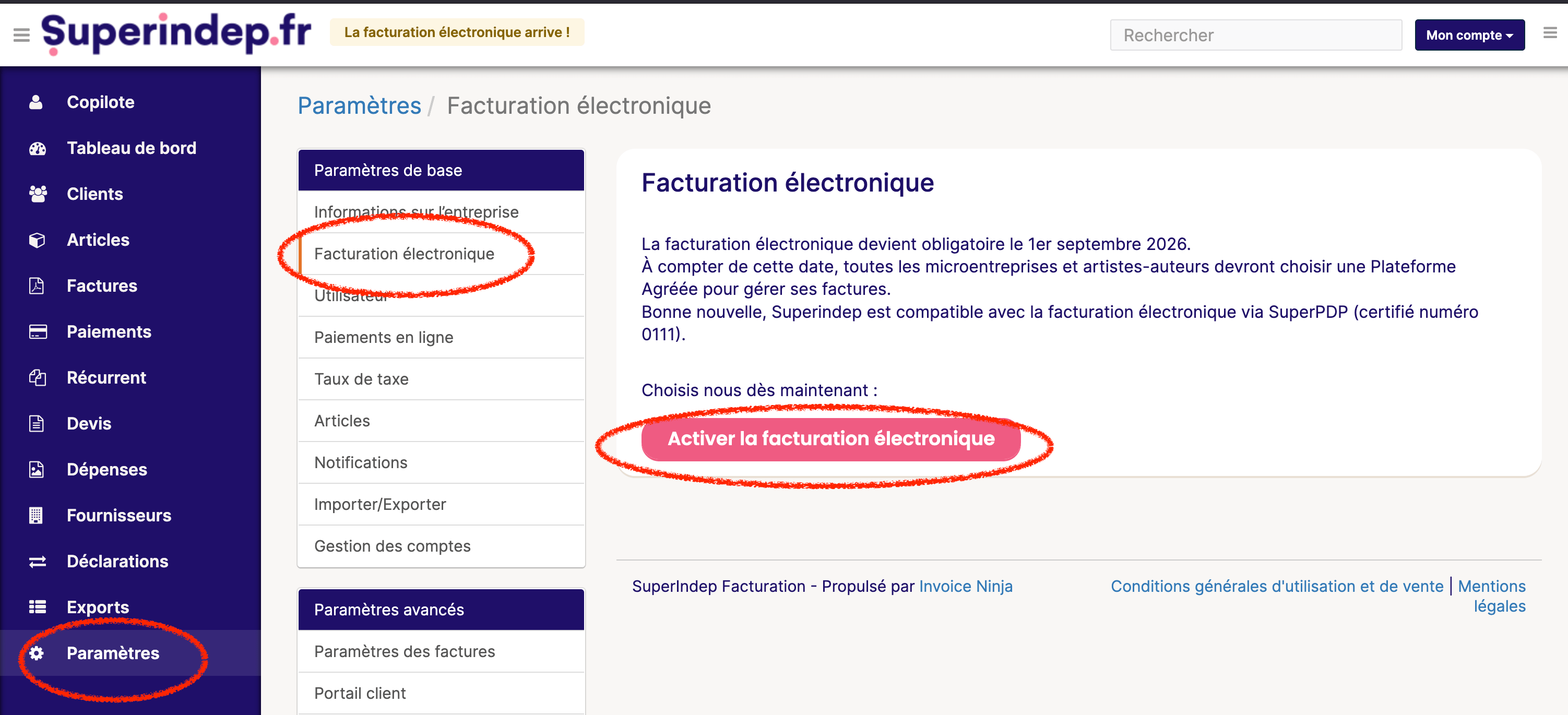
Task: Select Gestion des comptes settings
Action: tap(441, 546)
